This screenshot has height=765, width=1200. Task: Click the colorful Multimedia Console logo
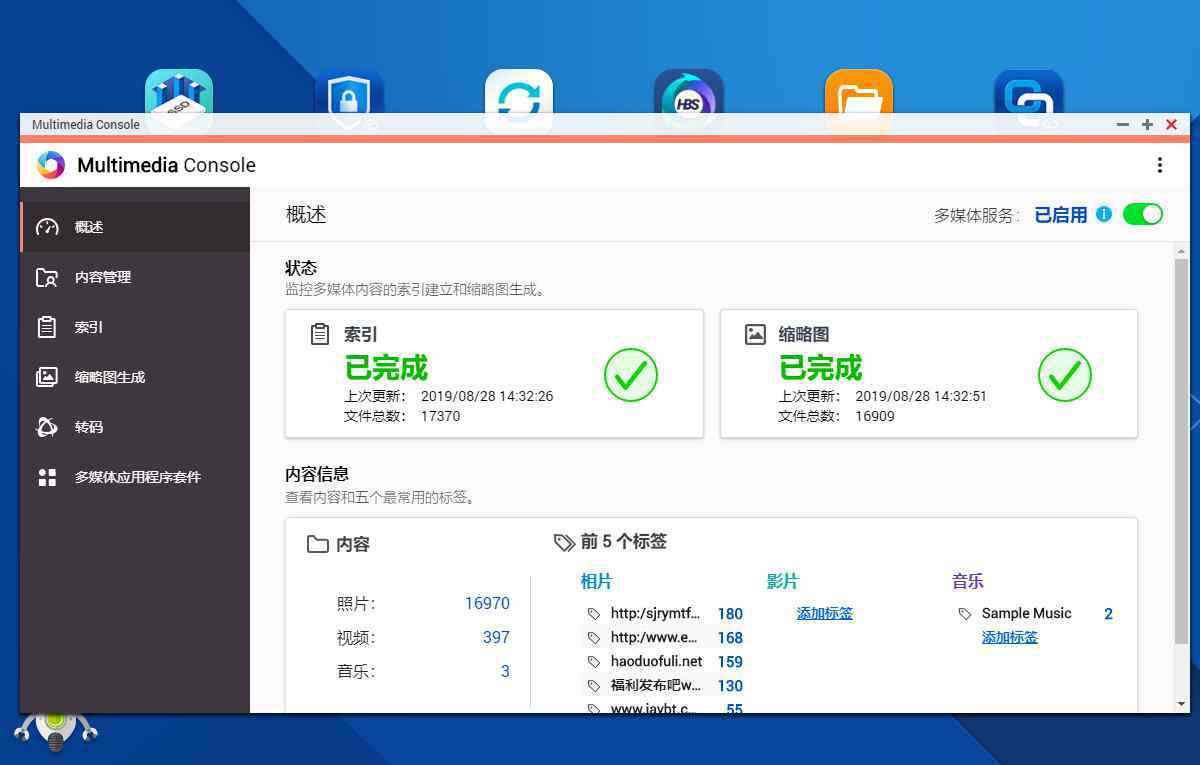coord(50,165)
